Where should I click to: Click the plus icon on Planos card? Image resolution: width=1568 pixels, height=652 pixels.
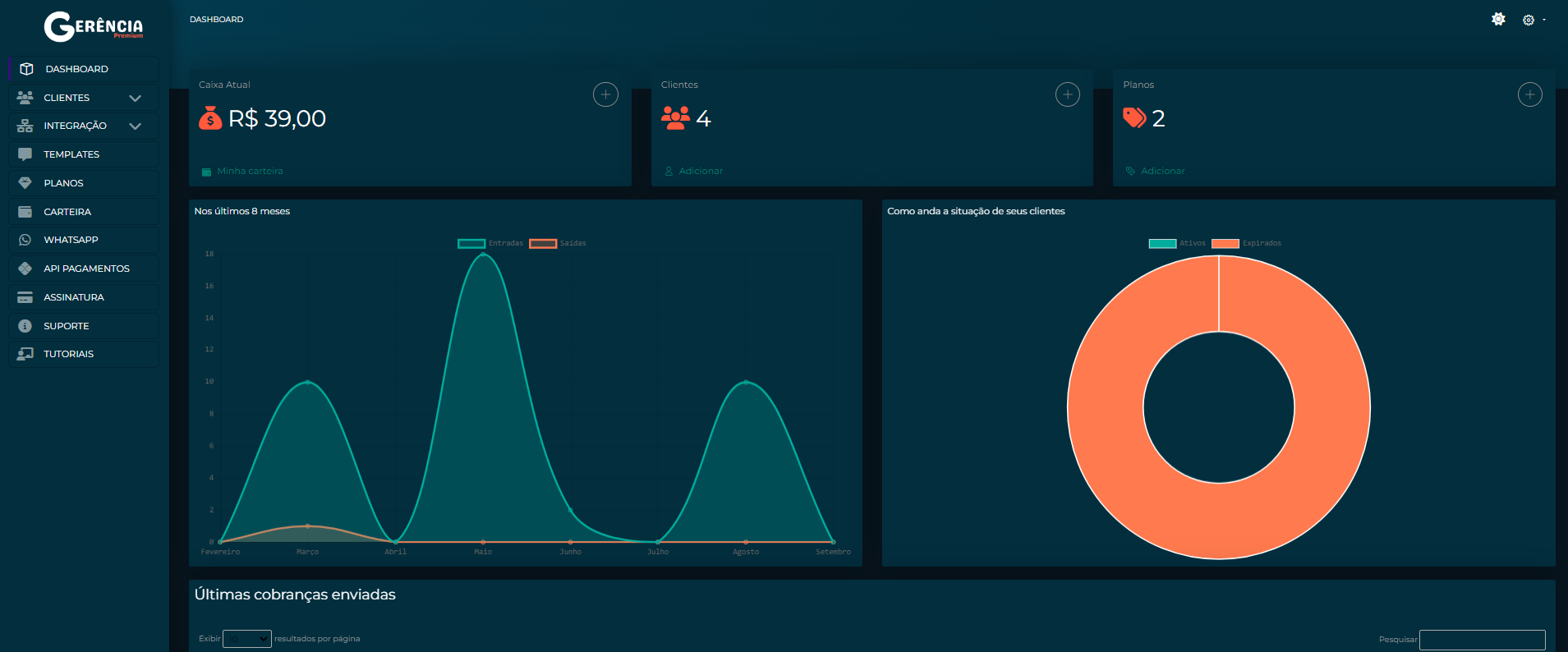click(1529, 94)
